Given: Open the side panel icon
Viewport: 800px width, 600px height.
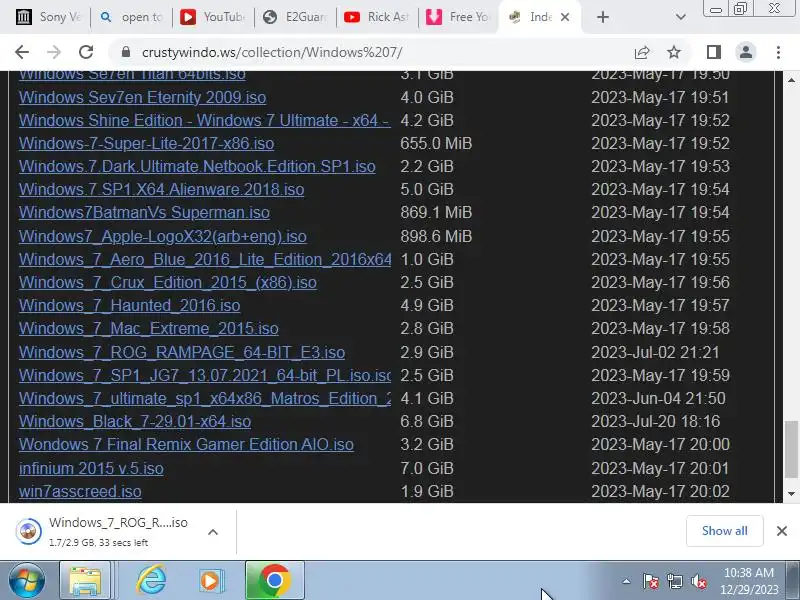Looking at the screenshot, I should pos(714,52).
